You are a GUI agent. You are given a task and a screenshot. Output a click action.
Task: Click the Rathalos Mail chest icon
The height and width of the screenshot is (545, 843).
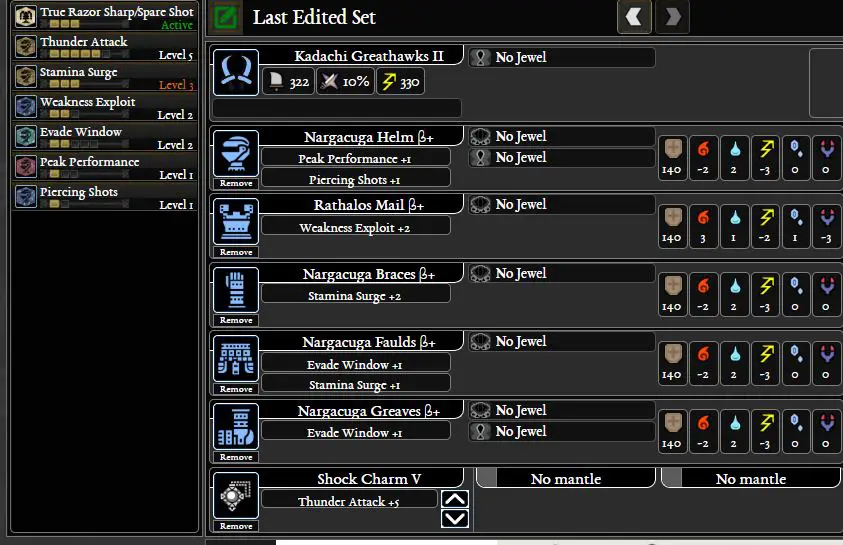click(x=236, y=222)
